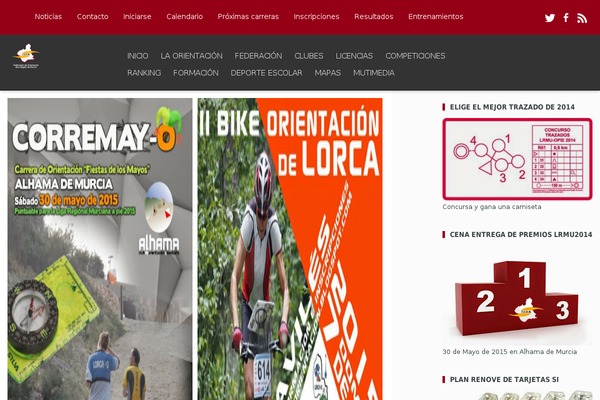The width and height of the screenshot is (600, 400).
Task: Select CLUBES menu item
Action: [x=309, y=56]
